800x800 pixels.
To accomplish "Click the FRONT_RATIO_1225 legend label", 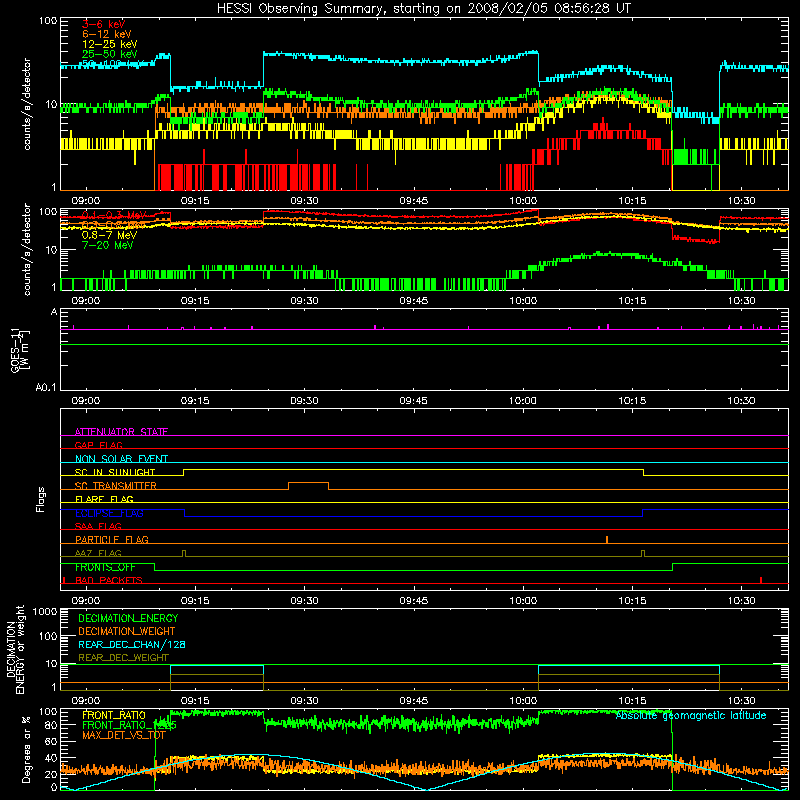I will click(129, 725).
